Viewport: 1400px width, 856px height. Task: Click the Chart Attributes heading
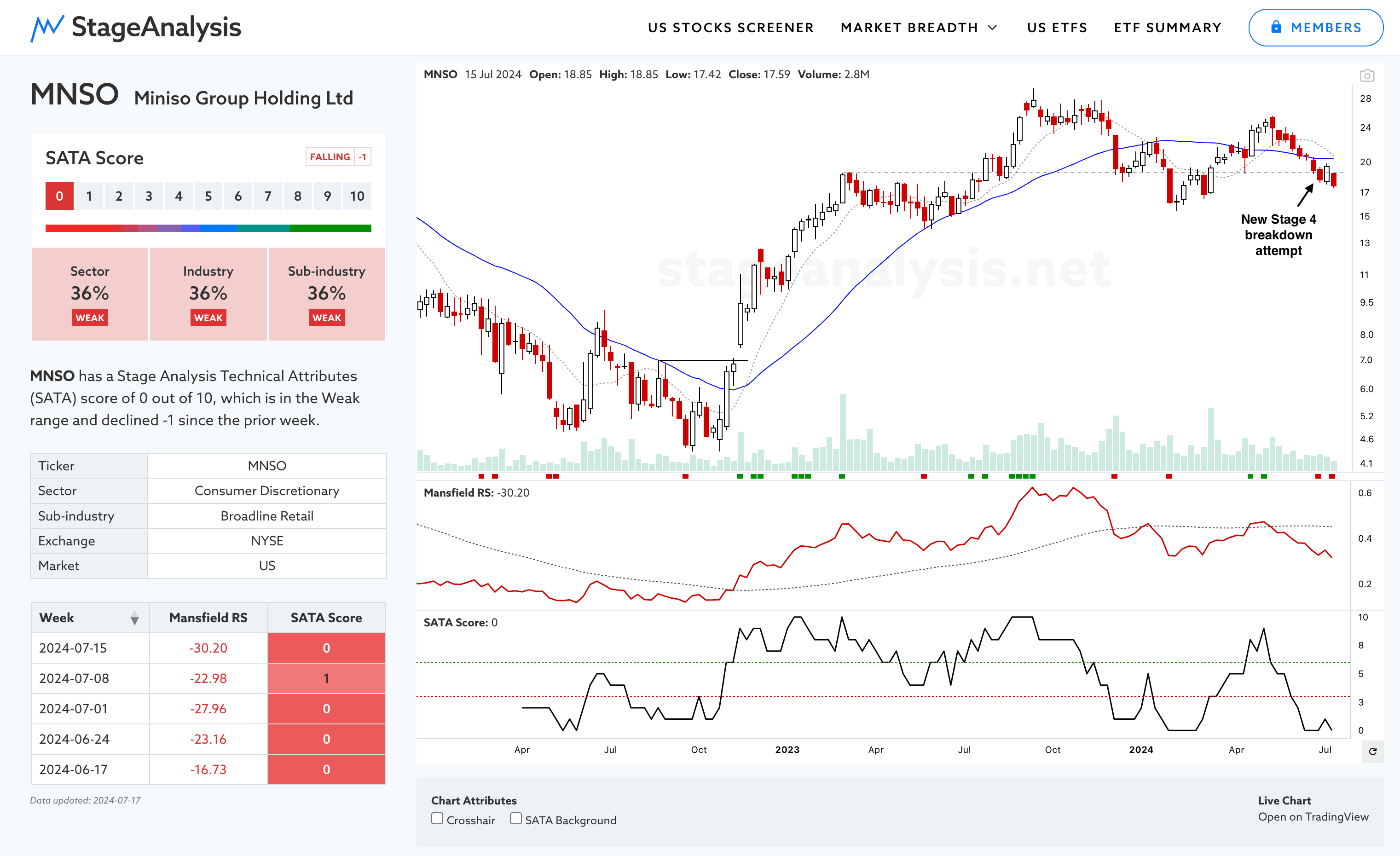[474, 800]
